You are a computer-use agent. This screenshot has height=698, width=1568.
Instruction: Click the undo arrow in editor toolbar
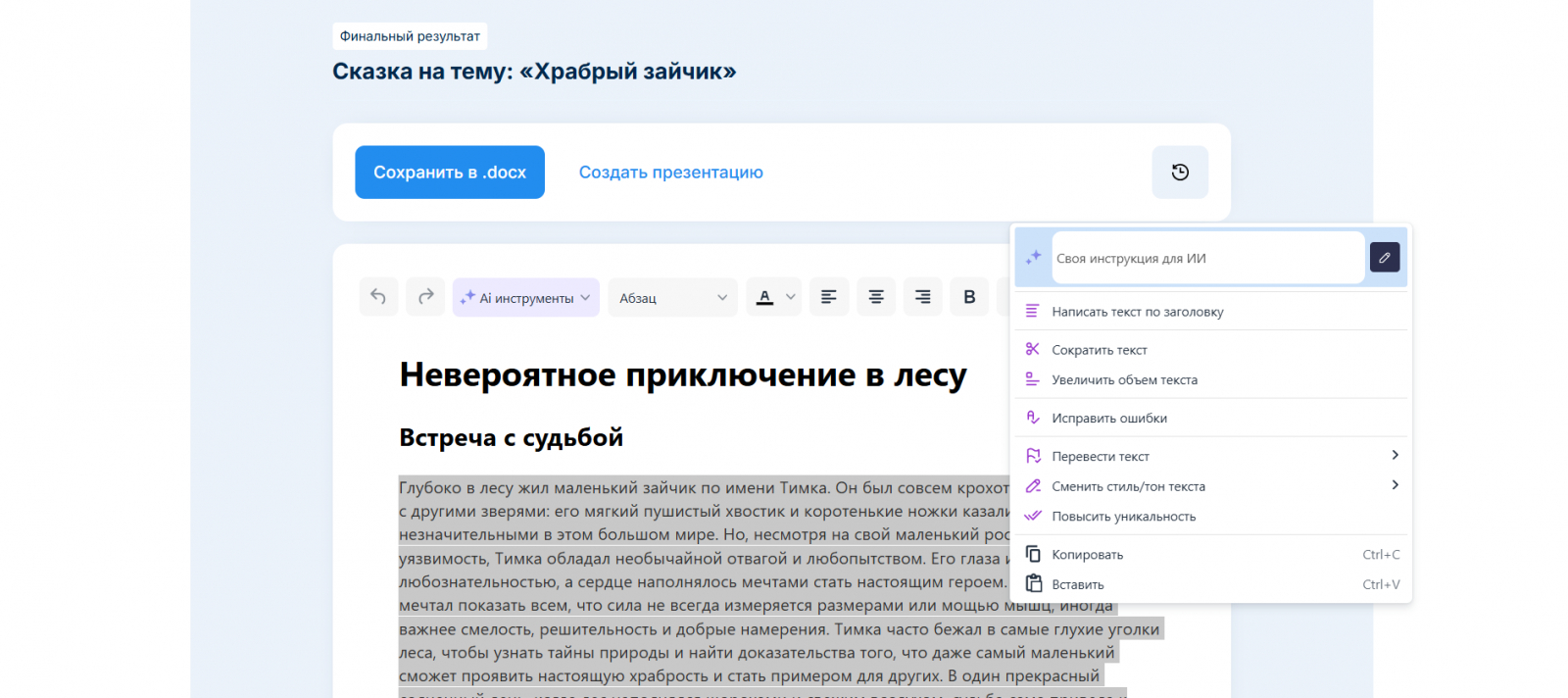[x=378, y=297]
